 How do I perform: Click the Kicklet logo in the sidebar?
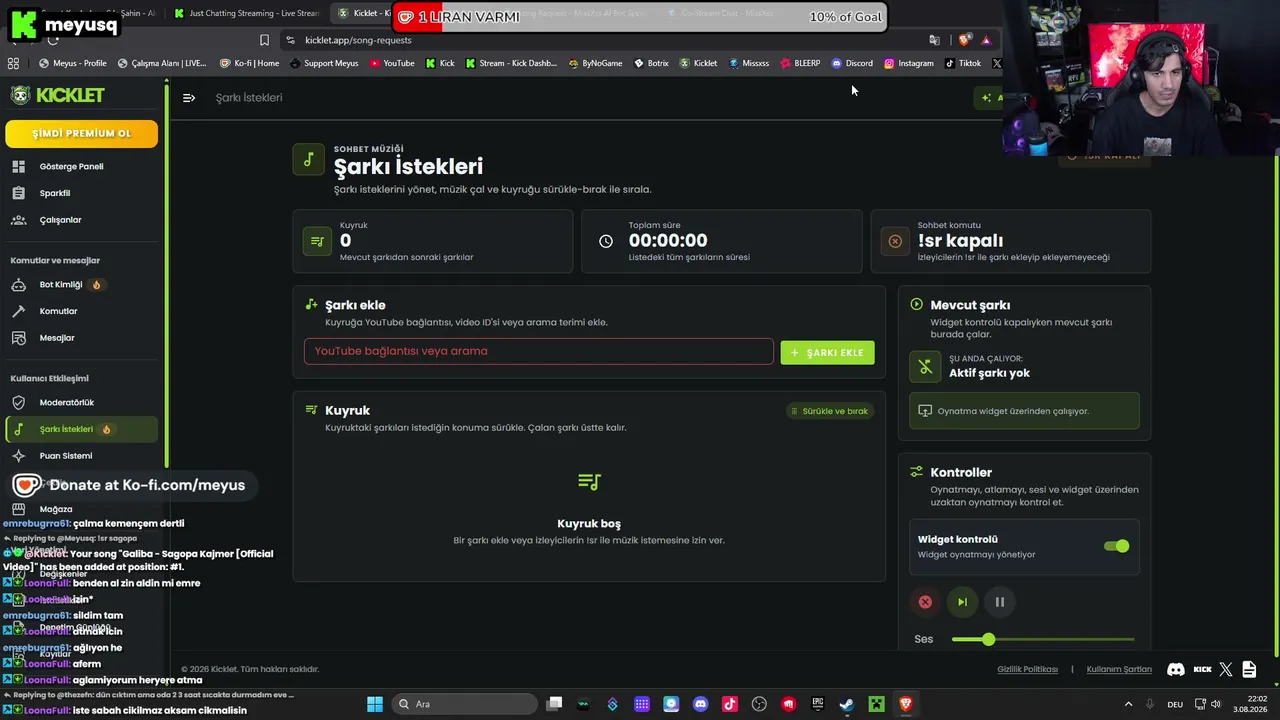point(58,95)
